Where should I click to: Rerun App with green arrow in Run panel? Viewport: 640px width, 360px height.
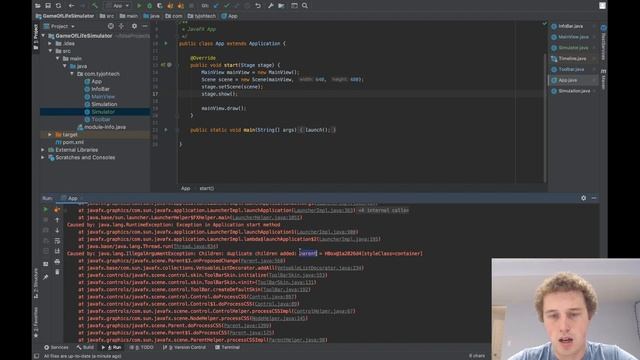tap(45, 210)
